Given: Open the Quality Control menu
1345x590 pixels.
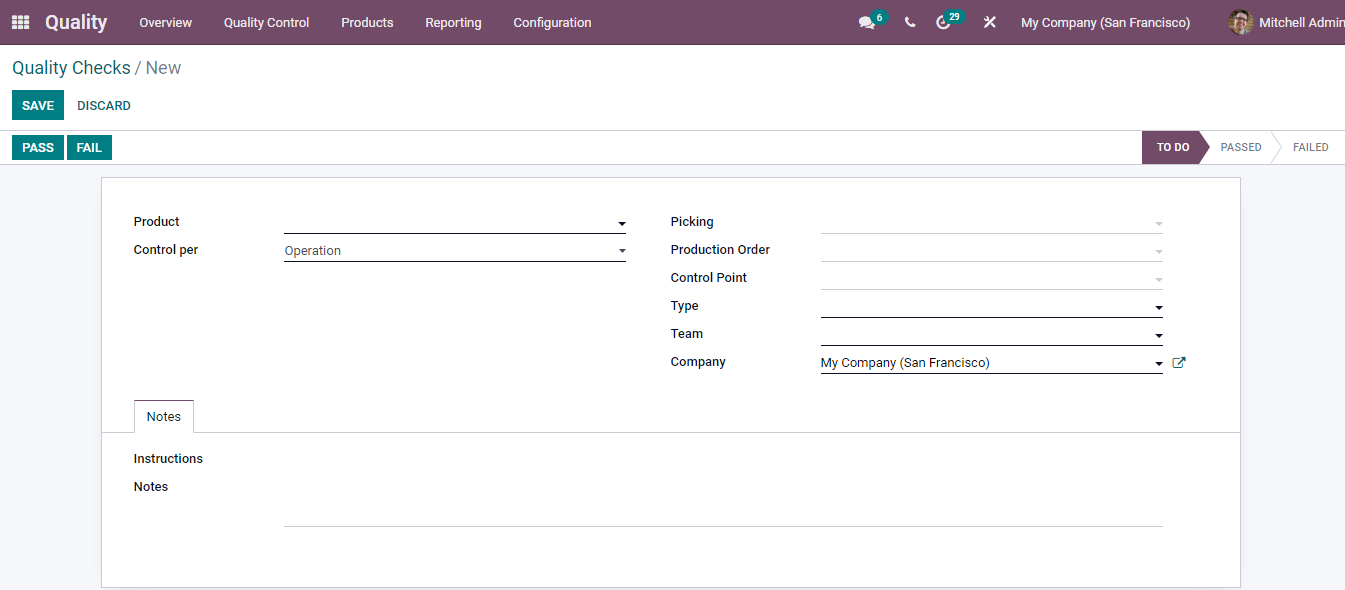Looking at the screenshot, I should [x=266, y=22].
